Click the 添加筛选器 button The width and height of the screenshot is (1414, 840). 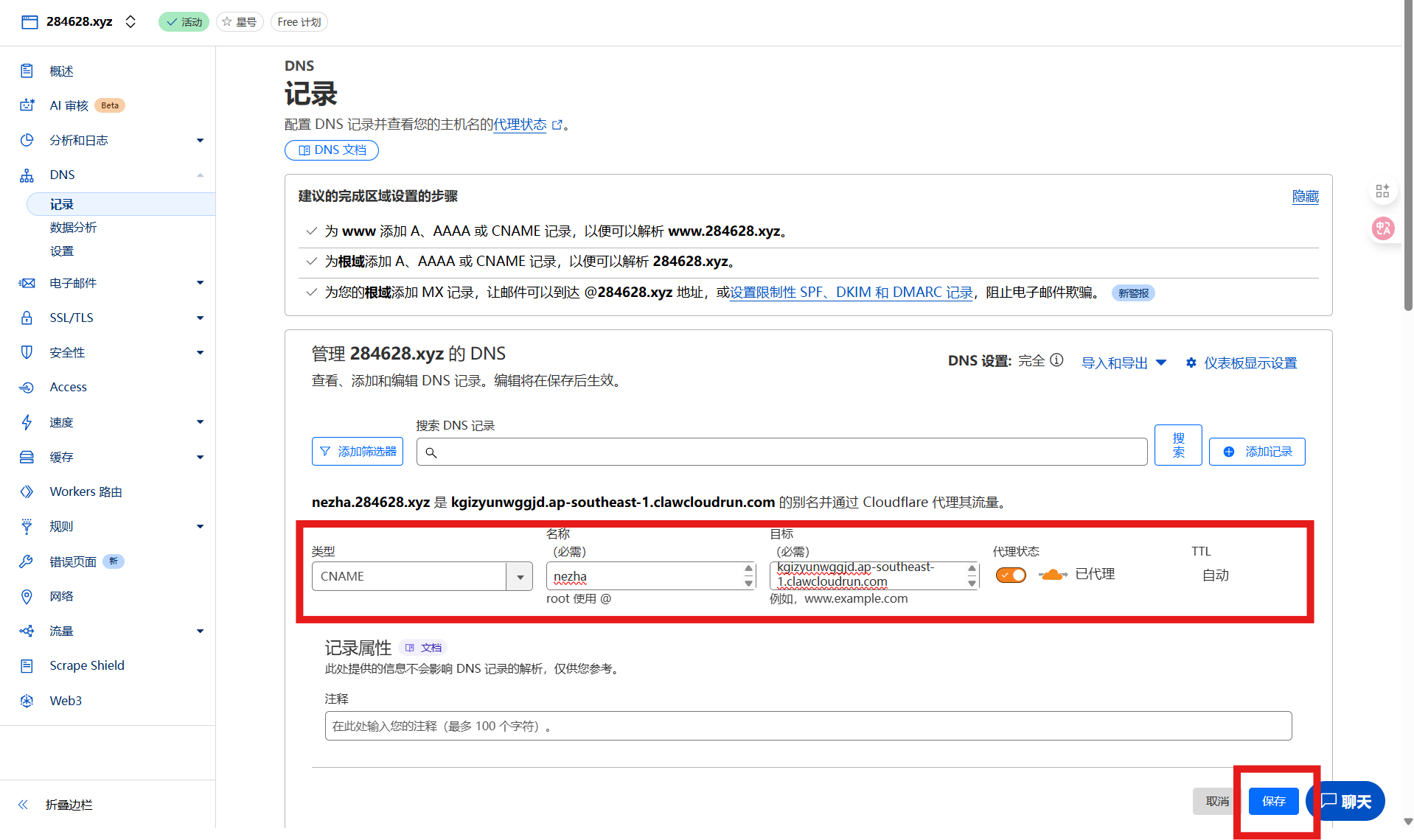point(358,452)
